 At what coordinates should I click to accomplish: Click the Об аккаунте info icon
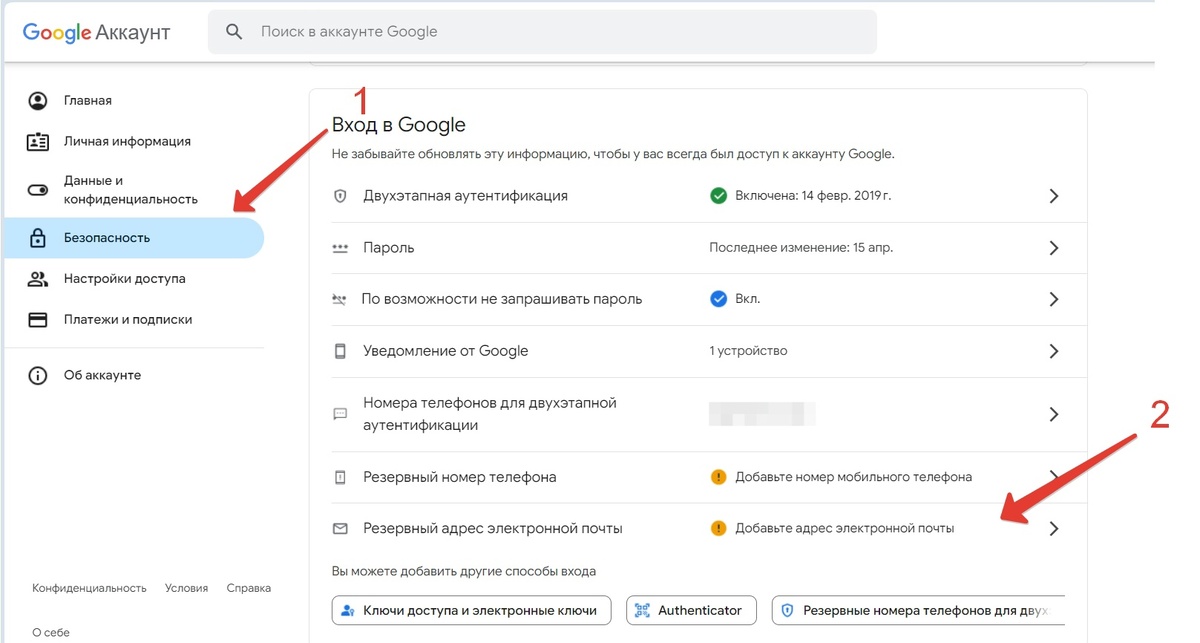pyautogui.click(x=38, y=376)
